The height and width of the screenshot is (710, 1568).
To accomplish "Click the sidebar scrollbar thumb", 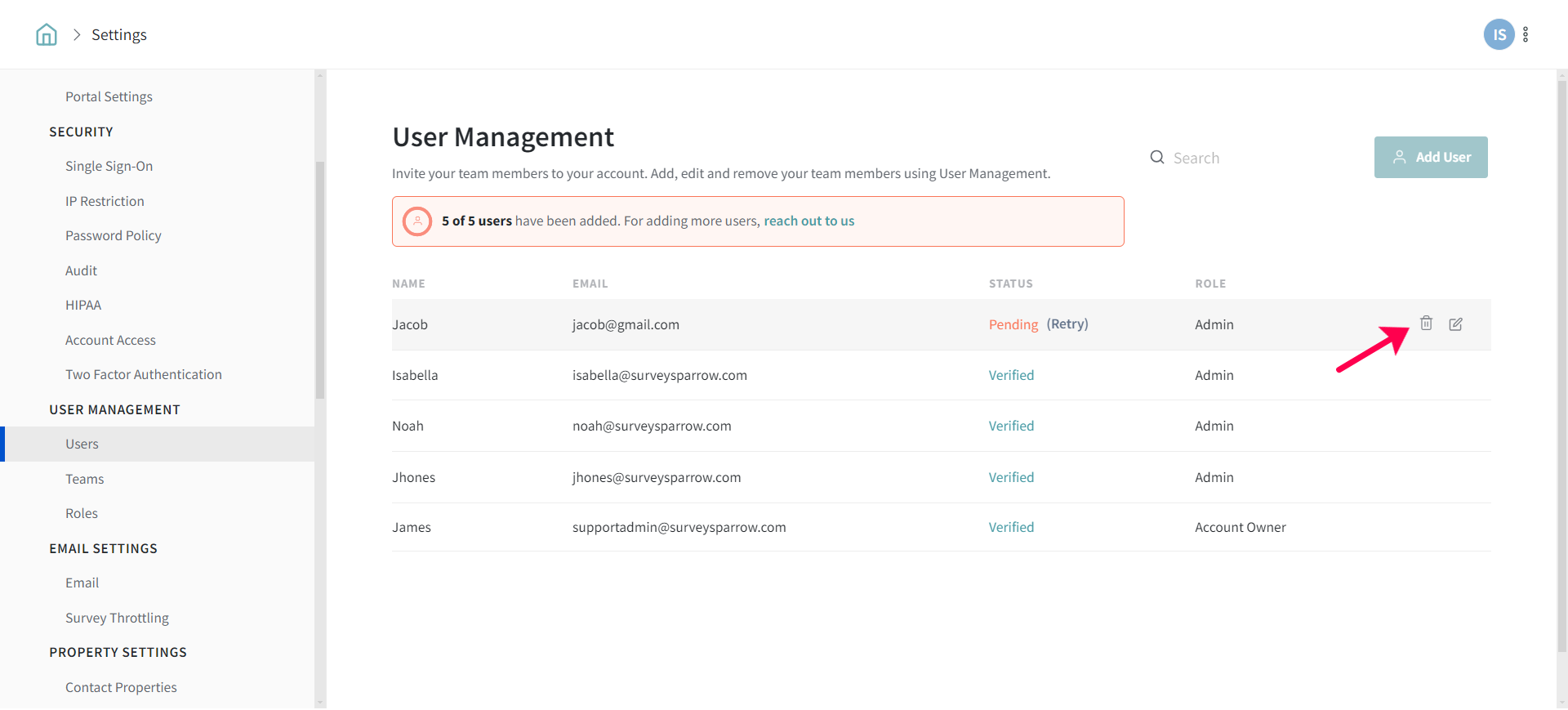I will click(x=320, y=278).
